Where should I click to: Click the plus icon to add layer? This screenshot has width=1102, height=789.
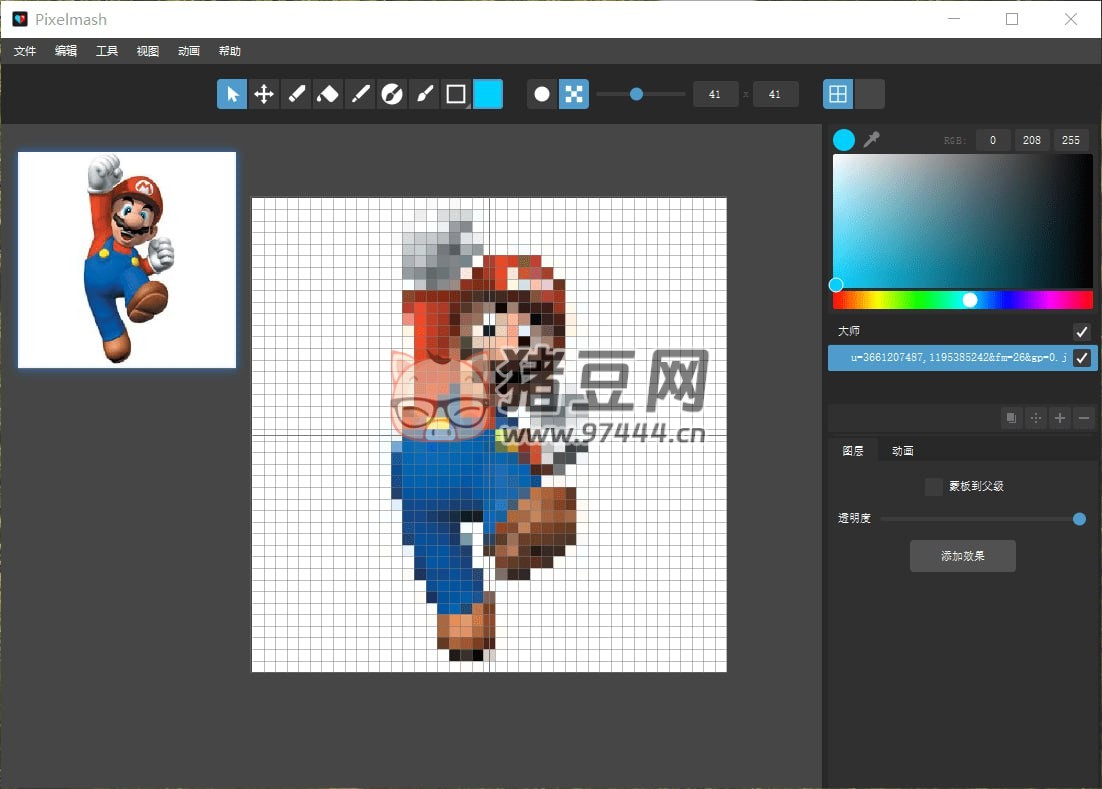coord(1060,418)
